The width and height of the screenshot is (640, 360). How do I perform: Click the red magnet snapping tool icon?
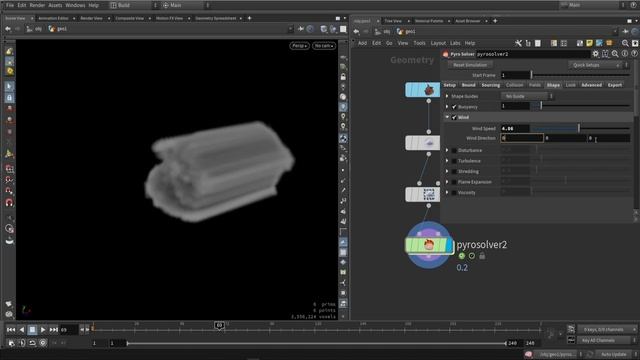click(9, 202)
